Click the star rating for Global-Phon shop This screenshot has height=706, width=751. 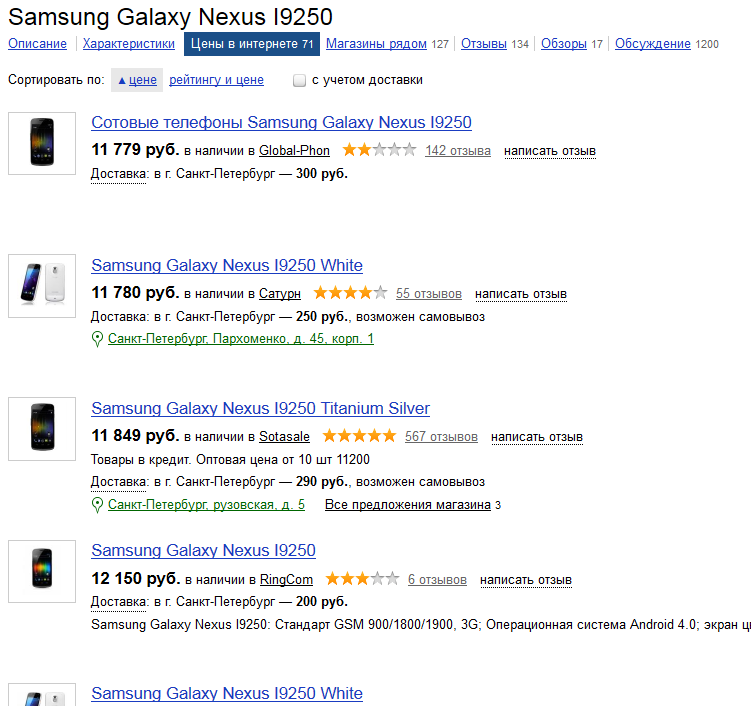coord(379,150)
